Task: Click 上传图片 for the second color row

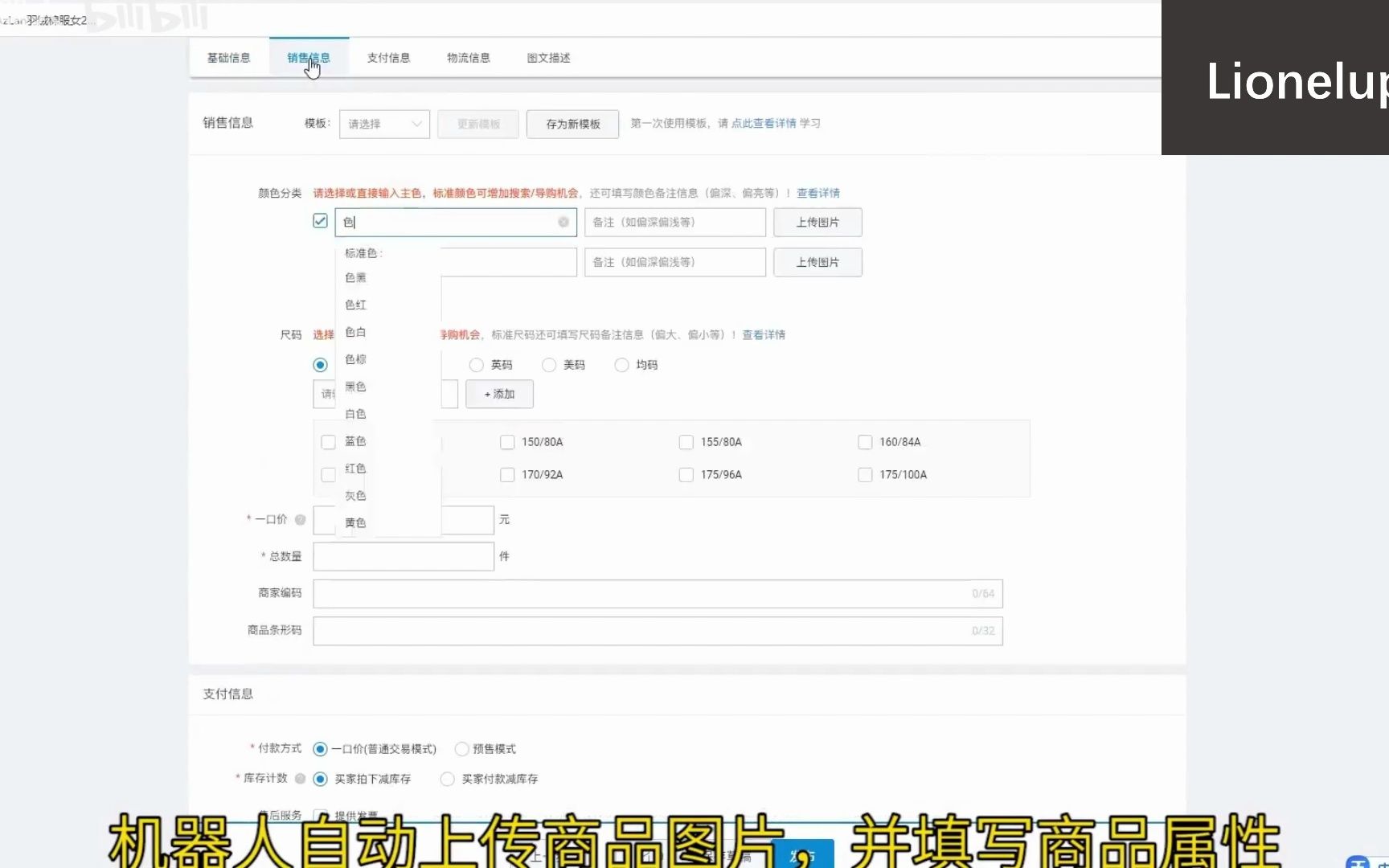Action: (817, 262)
